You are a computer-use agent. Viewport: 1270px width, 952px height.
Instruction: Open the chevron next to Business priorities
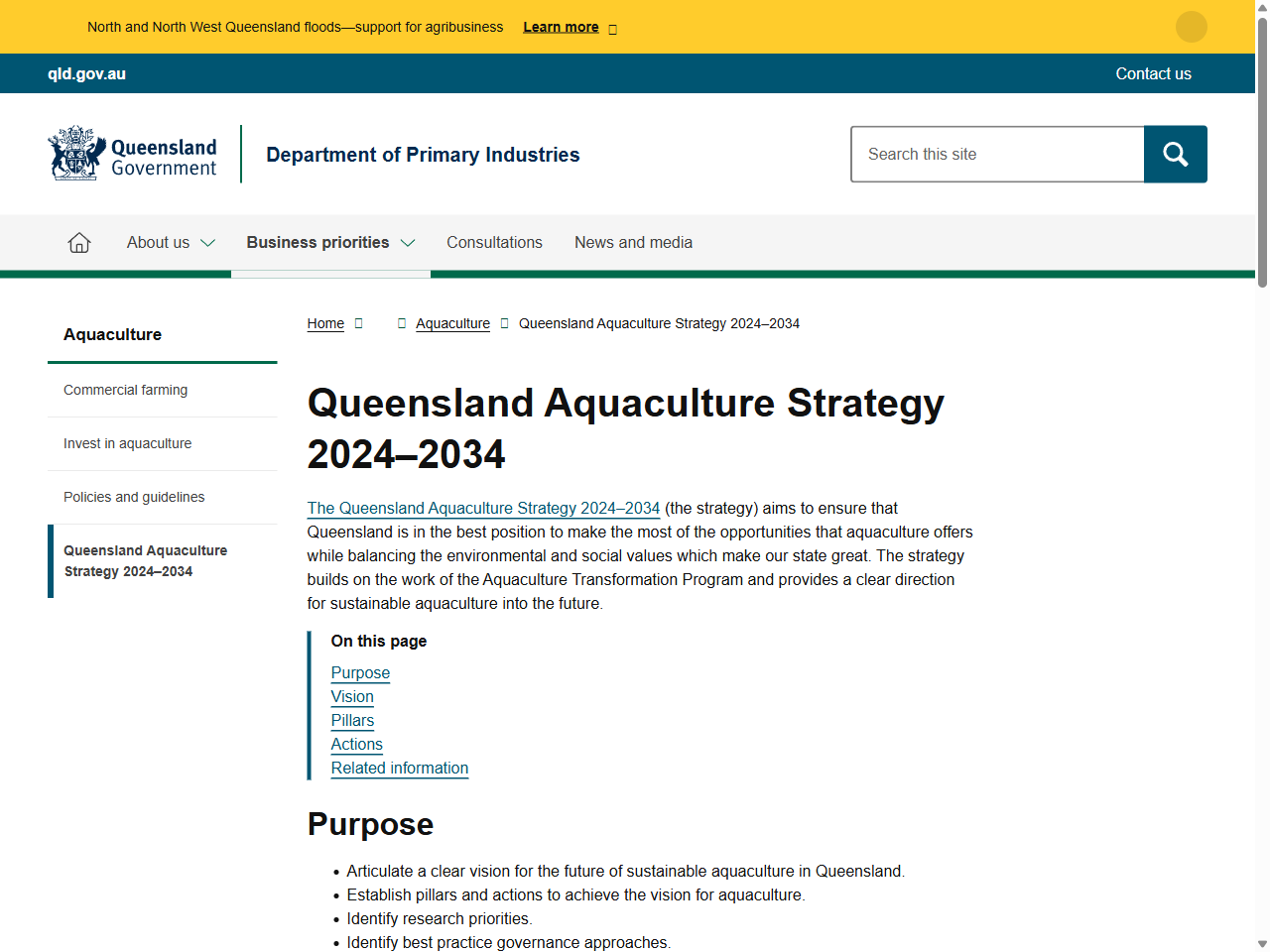[408, 243]
